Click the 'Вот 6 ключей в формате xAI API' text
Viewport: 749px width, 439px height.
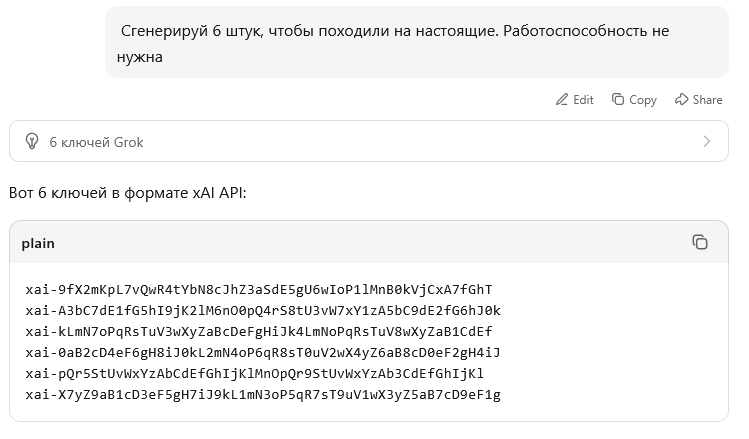[128, 193]
